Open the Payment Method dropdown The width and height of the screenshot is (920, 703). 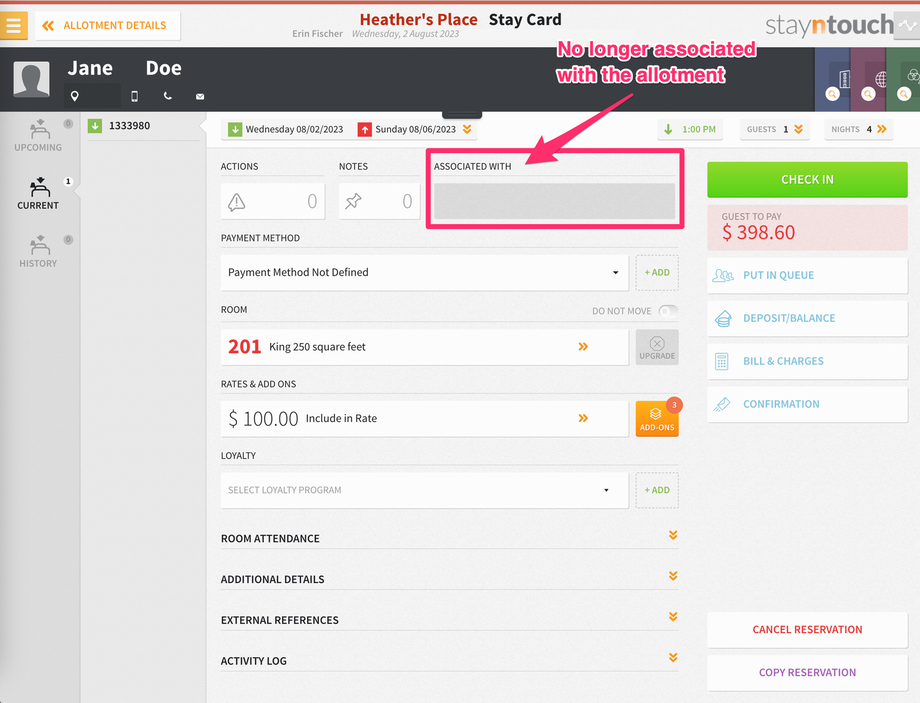tap(424, 272)
